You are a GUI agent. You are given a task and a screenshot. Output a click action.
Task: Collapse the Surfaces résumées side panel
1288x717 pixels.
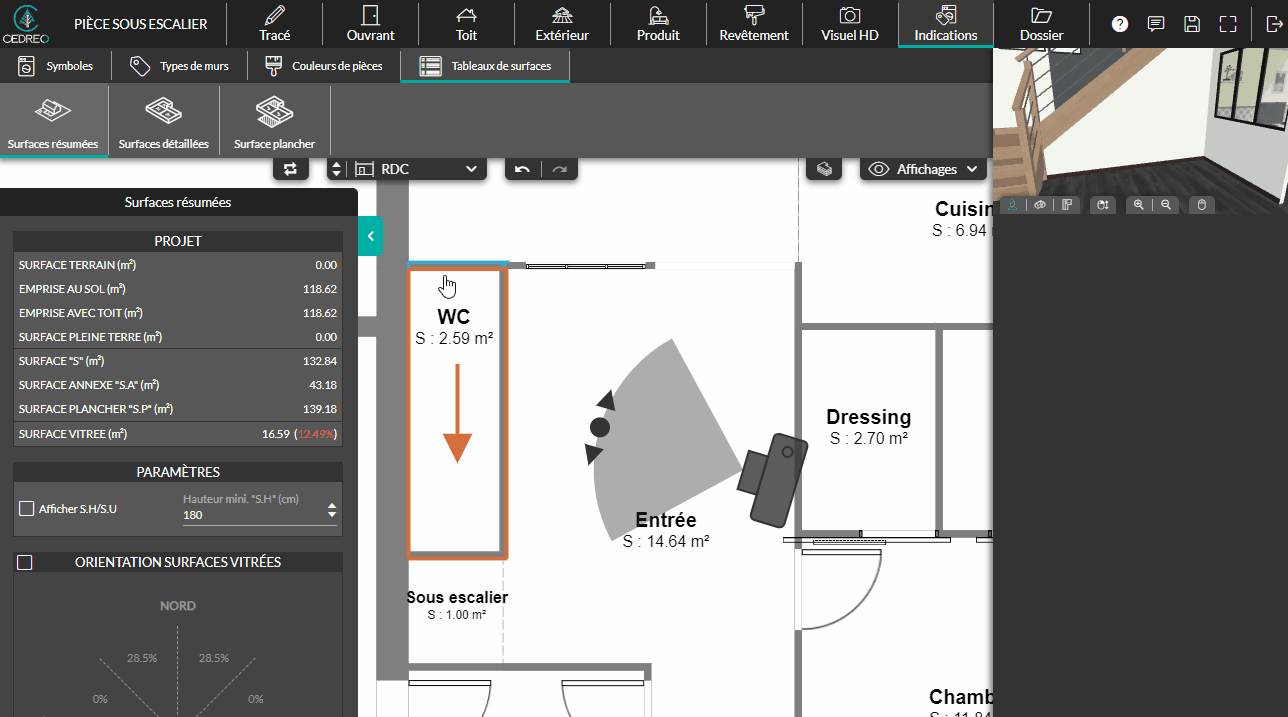pyautogui.click(x=370, y=236)
